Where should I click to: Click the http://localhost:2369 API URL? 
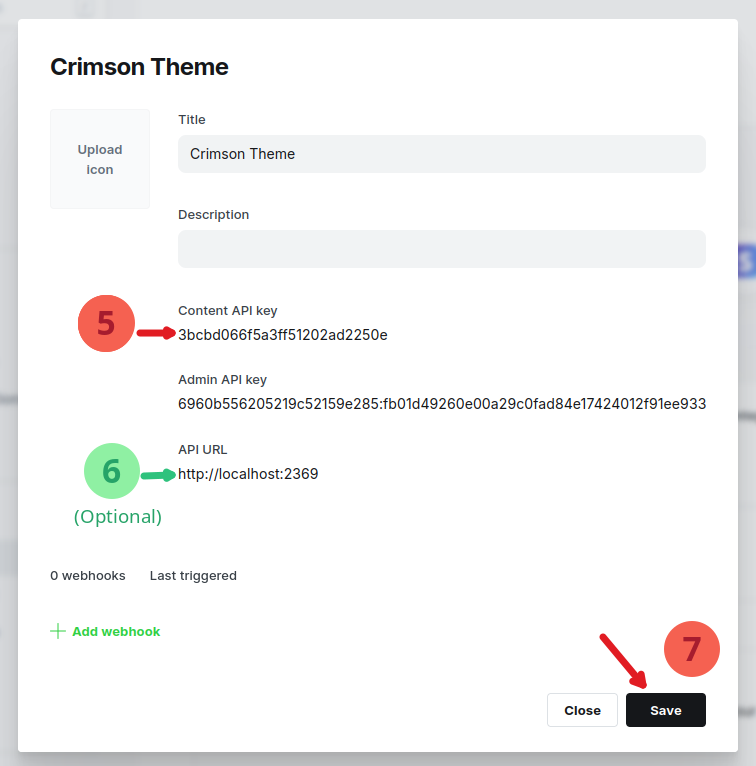(x=248, y=474)
